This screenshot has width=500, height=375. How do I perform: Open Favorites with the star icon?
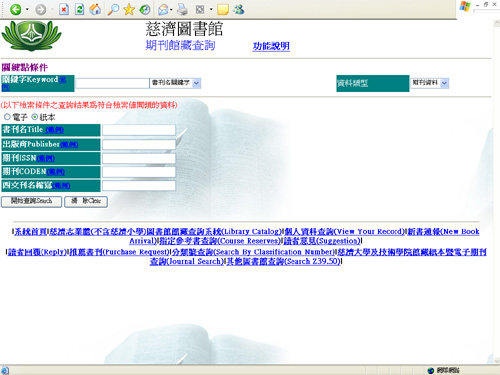point(129,9)
